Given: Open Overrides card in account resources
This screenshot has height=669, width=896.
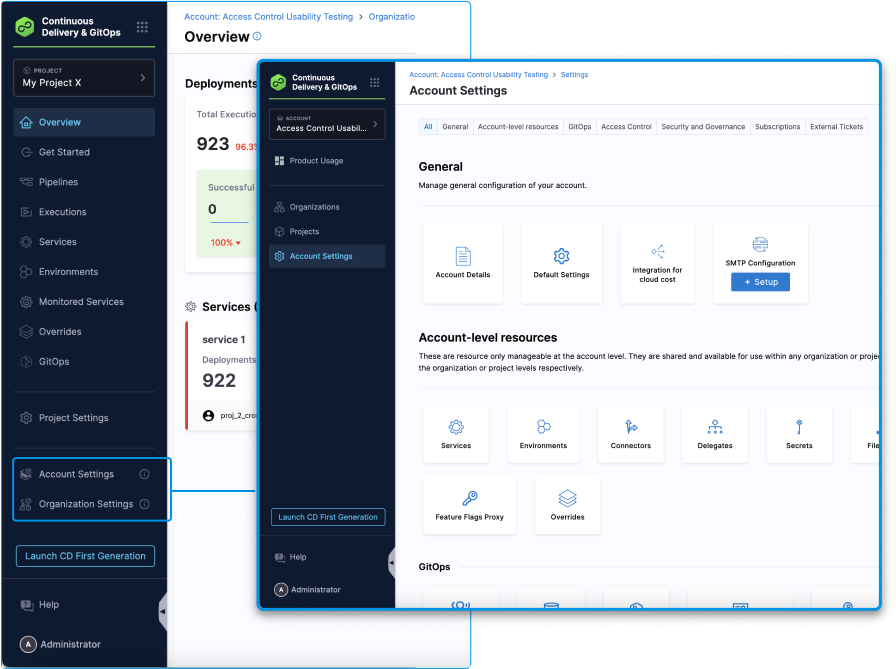Looking at the screenshot, I should 567,506.
